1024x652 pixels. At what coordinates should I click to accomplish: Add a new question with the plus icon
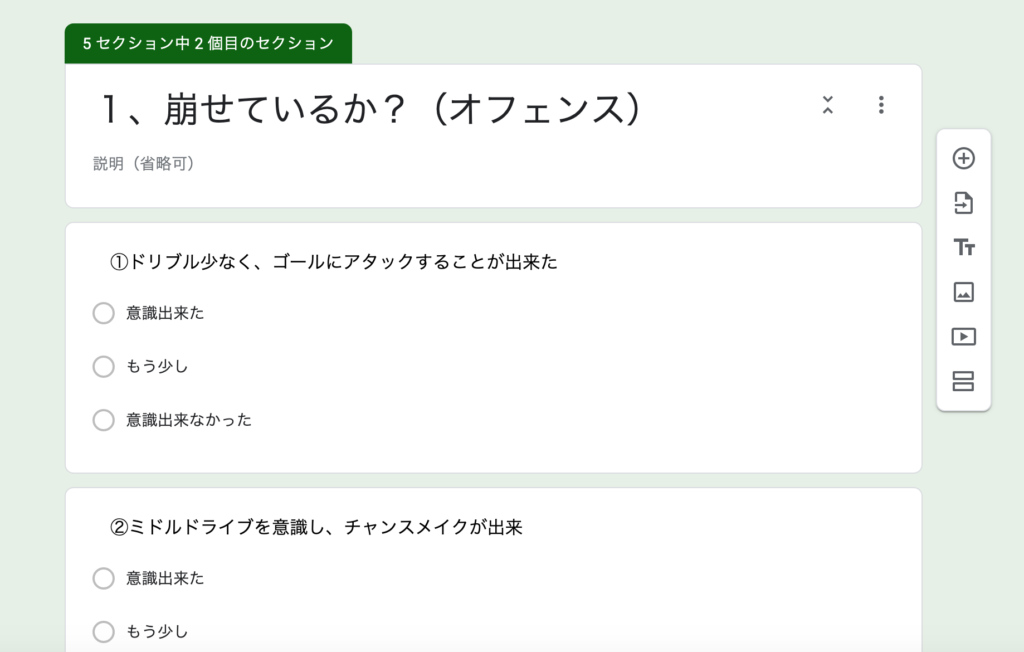(963, 158)
